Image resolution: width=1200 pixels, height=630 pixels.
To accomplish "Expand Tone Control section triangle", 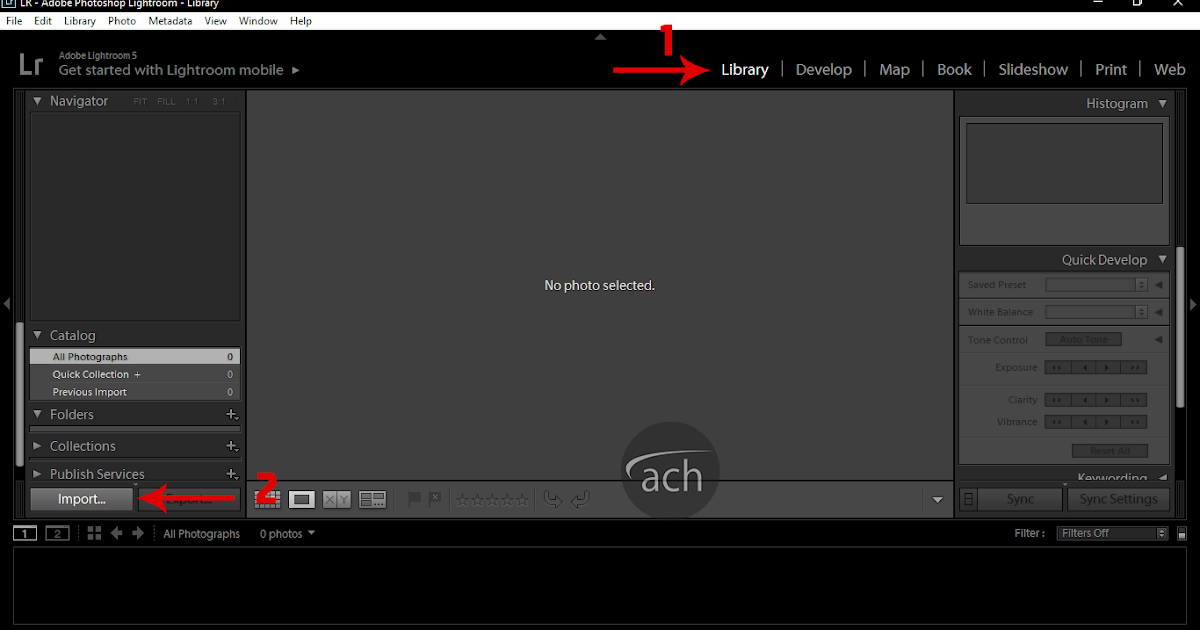I will (1159, 340).
